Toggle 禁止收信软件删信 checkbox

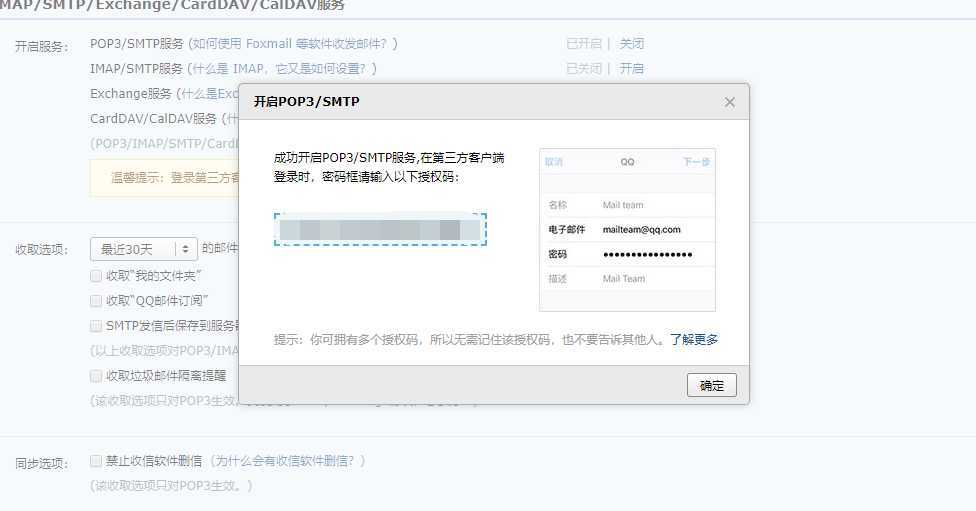96,461
